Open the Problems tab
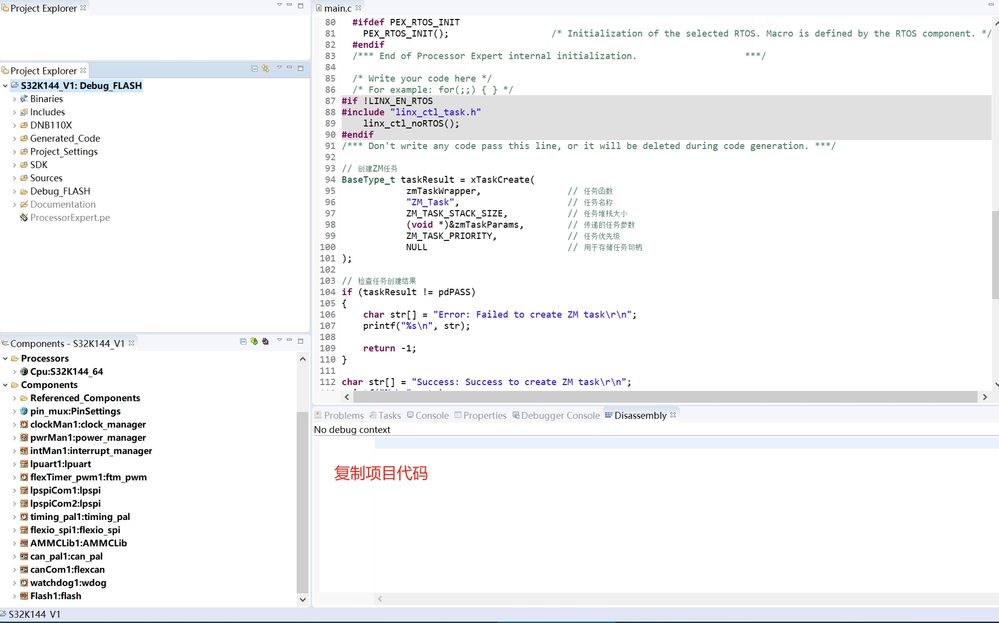 [340, 415]
